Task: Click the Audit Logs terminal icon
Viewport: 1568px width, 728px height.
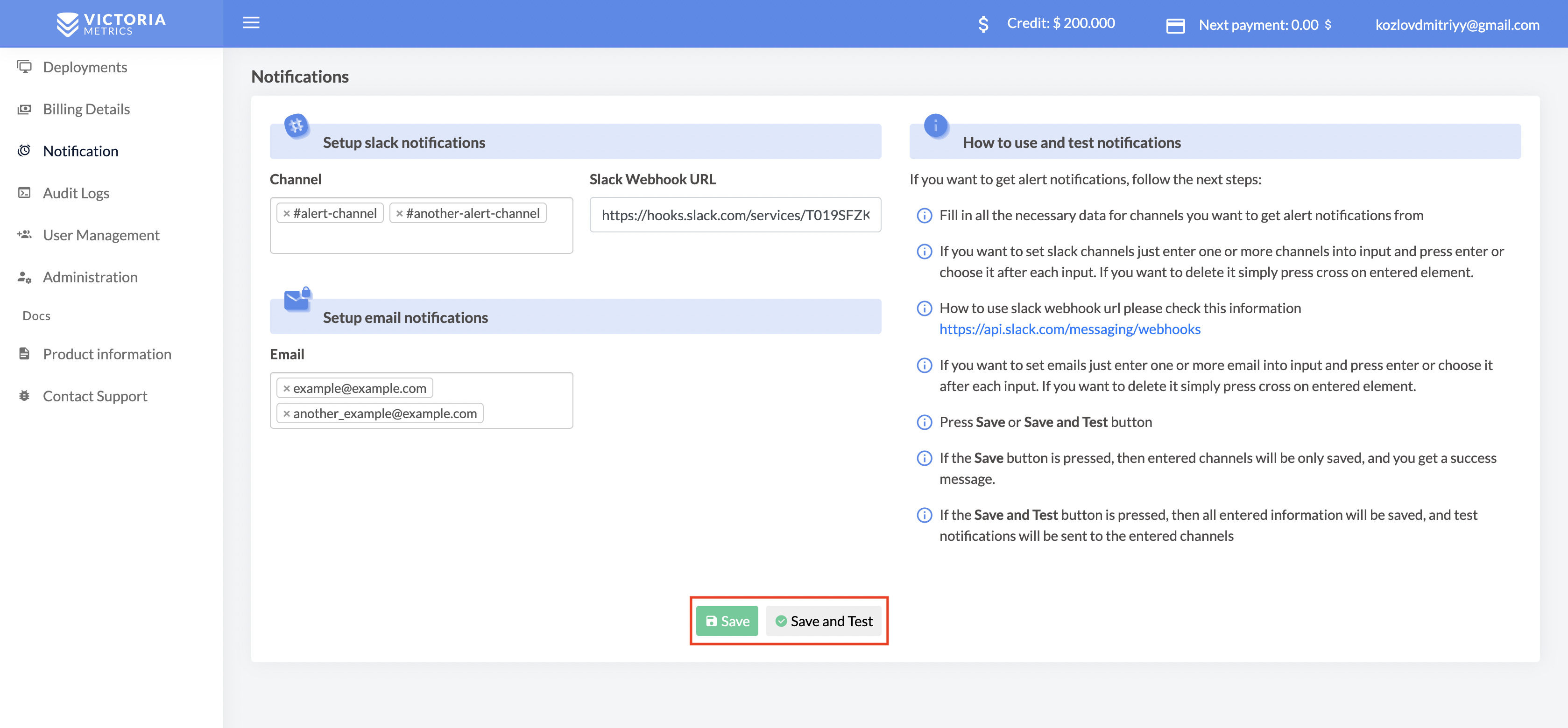Action: click(24, 193)
